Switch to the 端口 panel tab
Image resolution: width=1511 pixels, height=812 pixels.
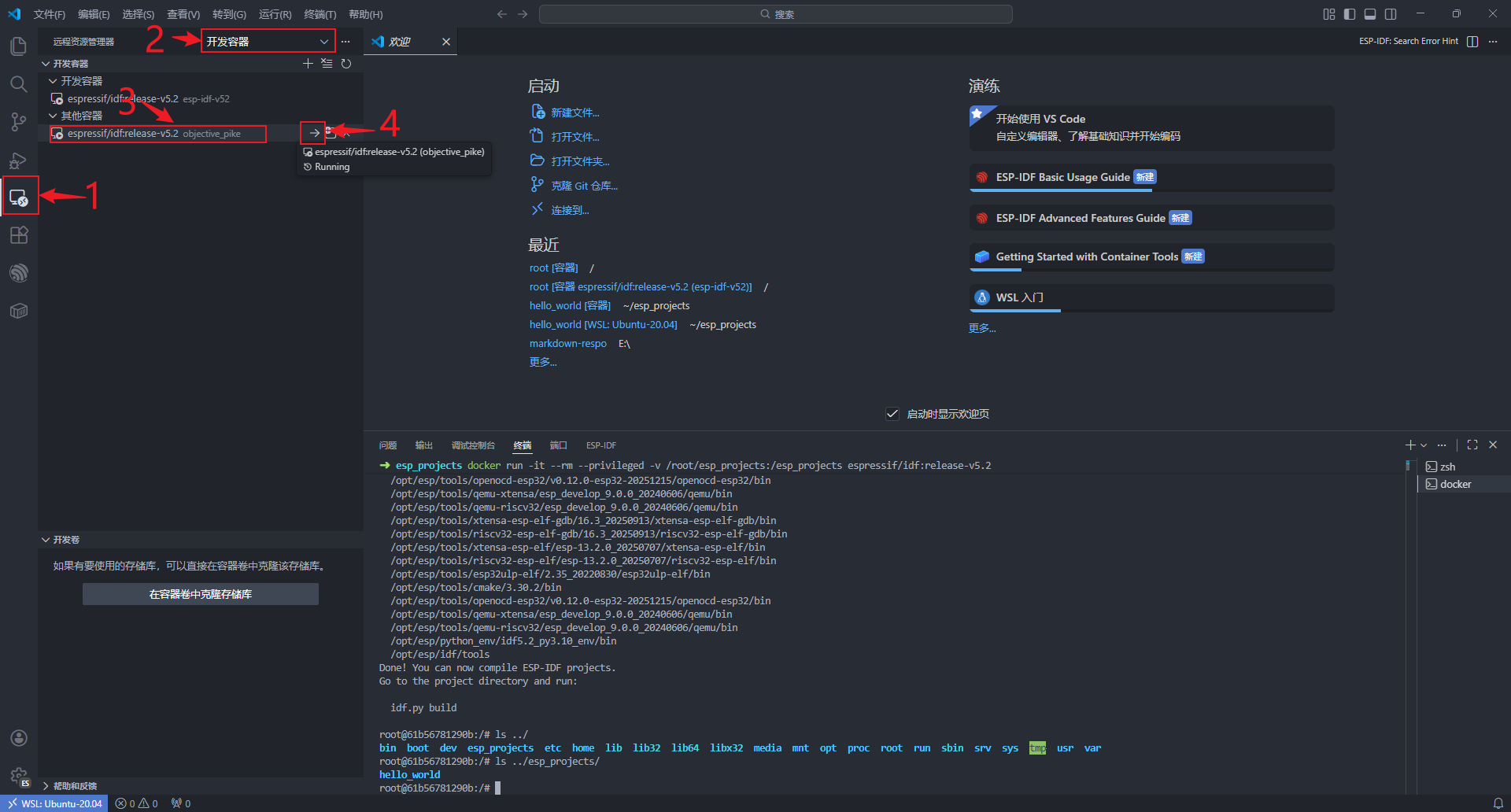[x=558, y=445]
